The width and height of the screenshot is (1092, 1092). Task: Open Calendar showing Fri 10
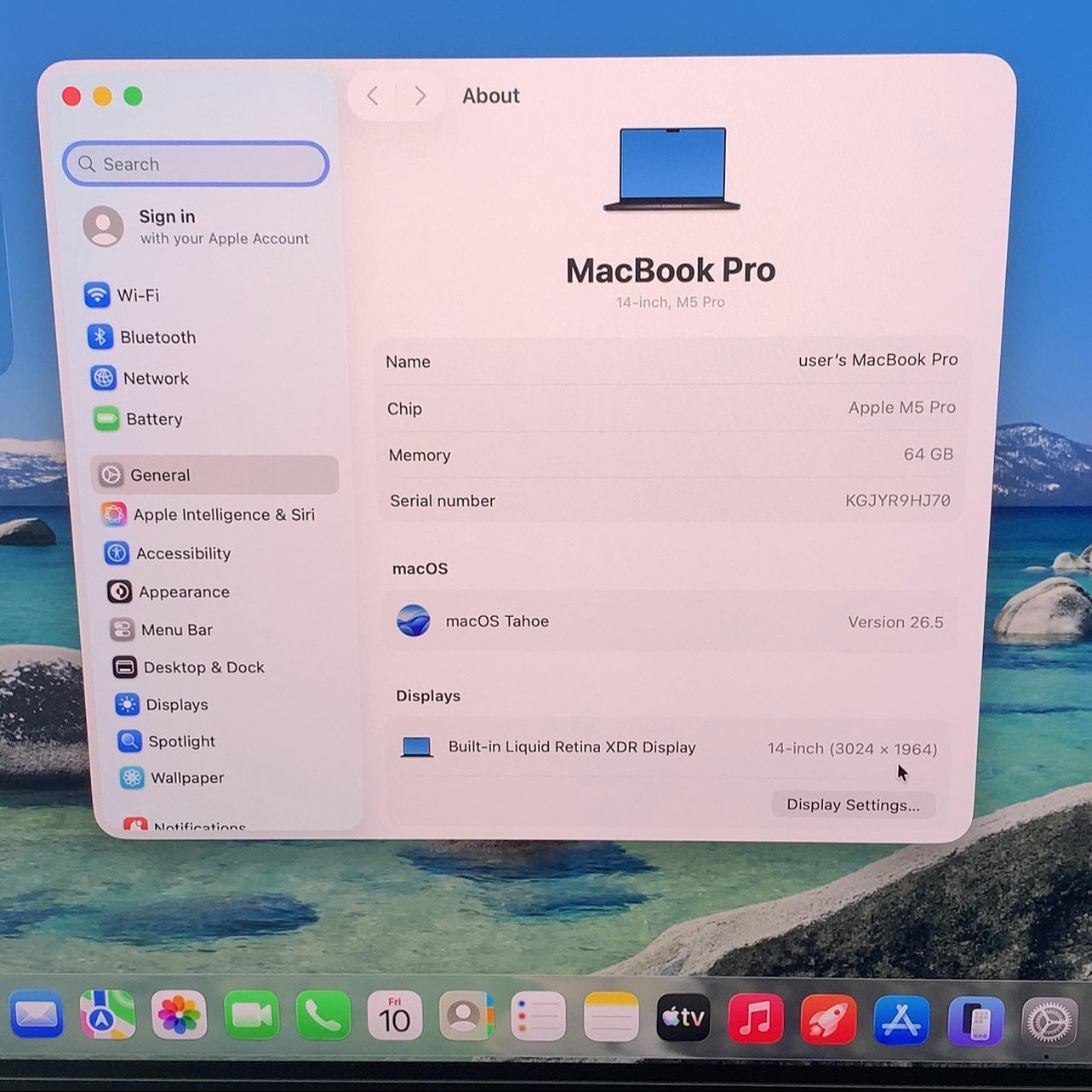pos(394,1015)
